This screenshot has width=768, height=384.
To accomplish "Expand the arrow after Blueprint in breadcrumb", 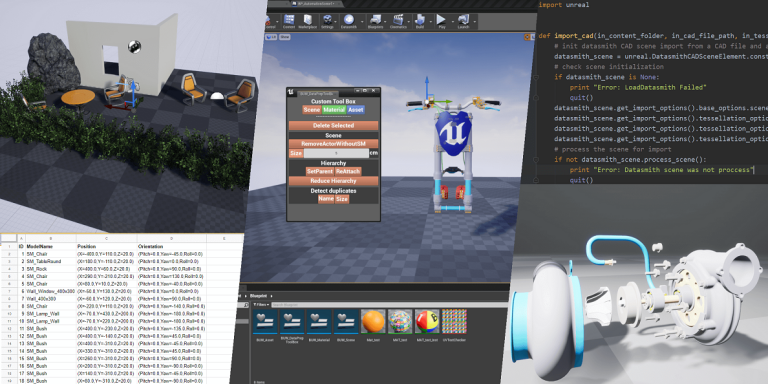I will (x=271, y=296).
